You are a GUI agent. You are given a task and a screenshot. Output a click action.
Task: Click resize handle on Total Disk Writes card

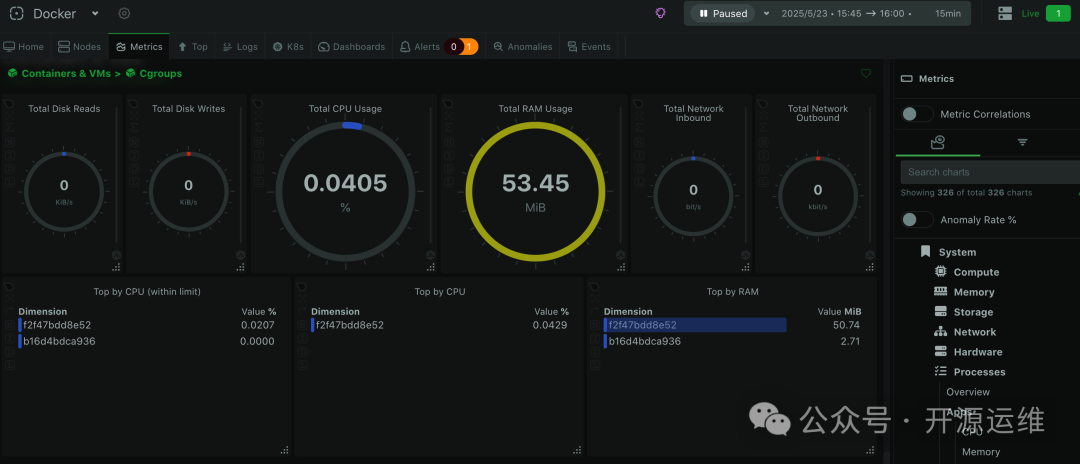(241, 267)
